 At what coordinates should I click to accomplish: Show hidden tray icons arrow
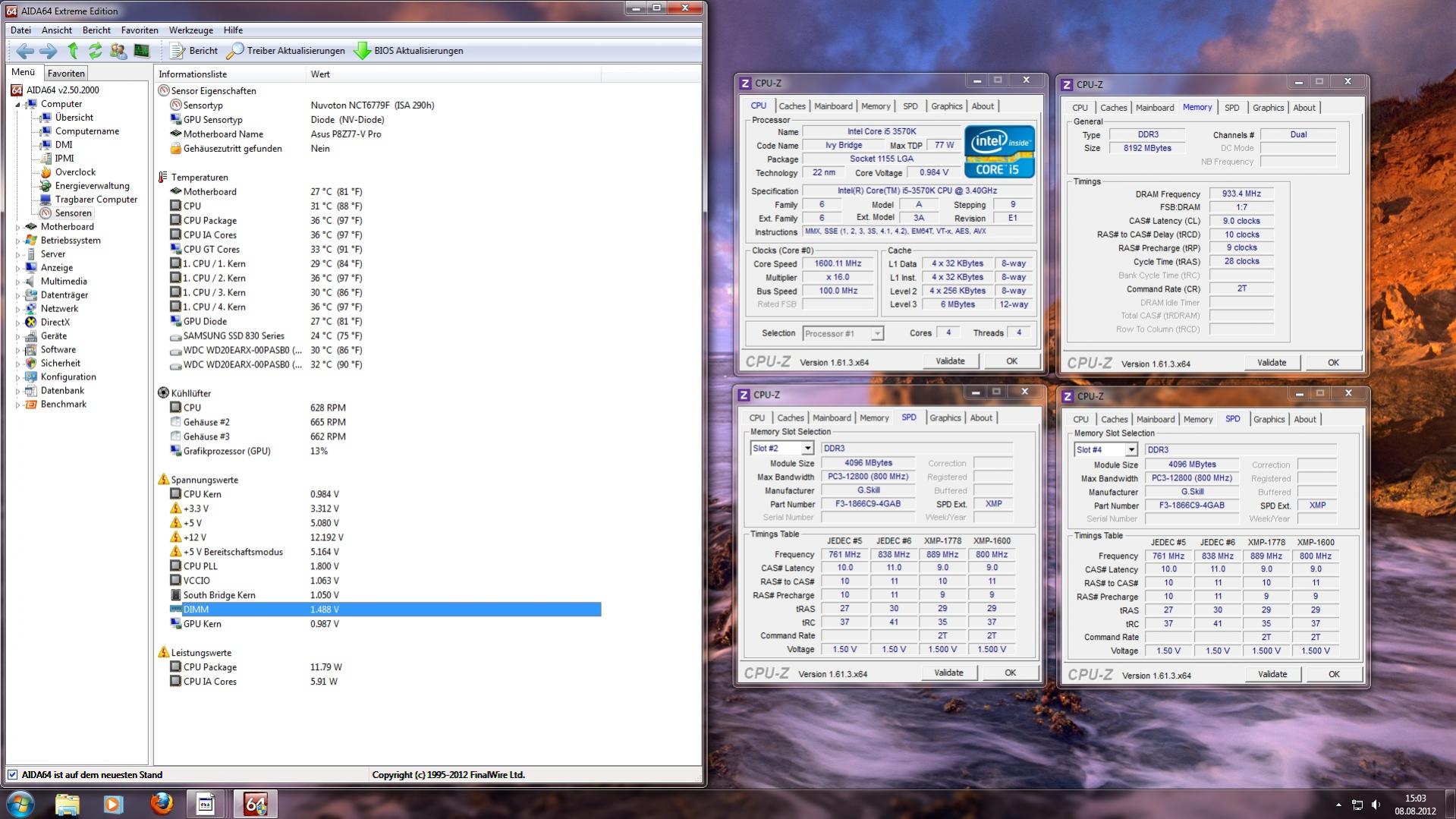pyautogui.click(x=1338, y=805)
